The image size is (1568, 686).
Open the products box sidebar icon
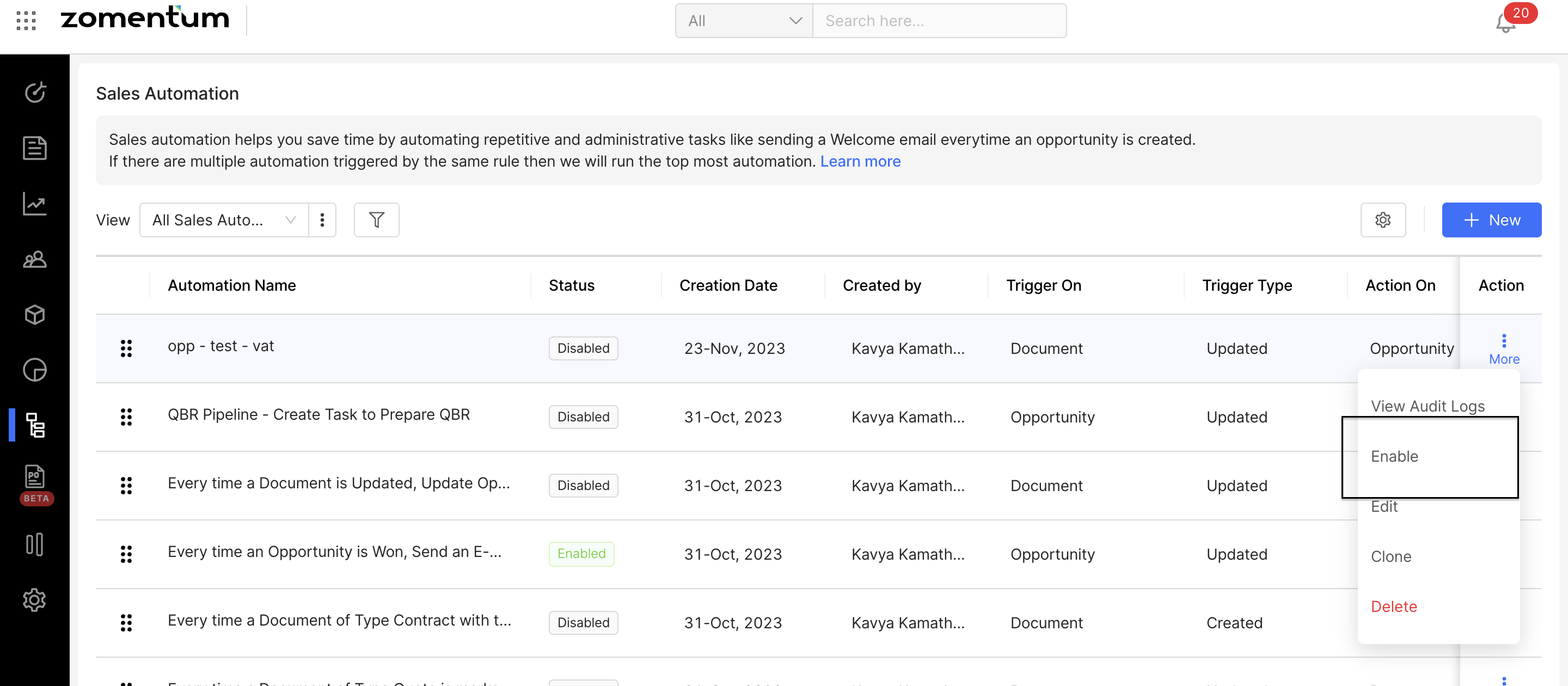click(x=35, y=315)
